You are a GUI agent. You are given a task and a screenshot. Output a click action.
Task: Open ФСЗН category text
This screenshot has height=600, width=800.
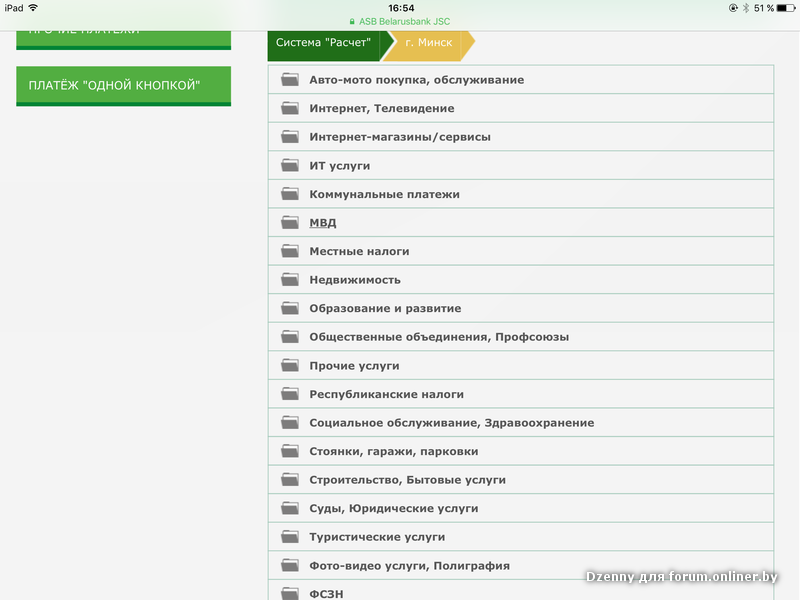326,594
